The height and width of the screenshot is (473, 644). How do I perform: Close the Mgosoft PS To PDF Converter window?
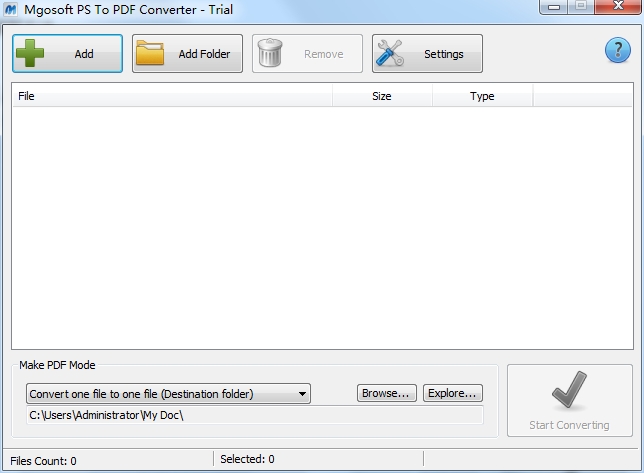pos(618,7)
